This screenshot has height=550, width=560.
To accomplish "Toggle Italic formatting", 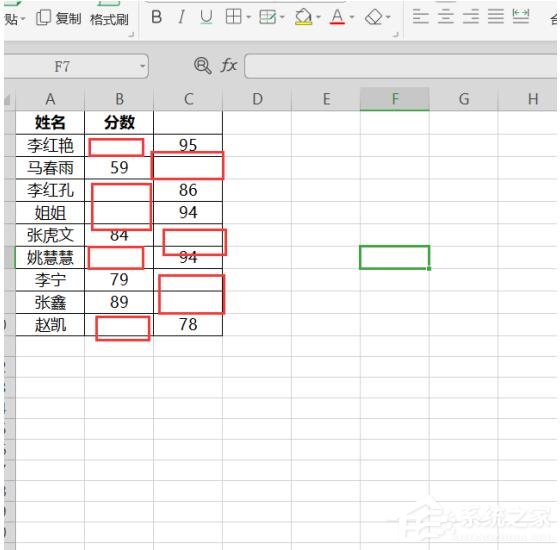I will [181, 17].
